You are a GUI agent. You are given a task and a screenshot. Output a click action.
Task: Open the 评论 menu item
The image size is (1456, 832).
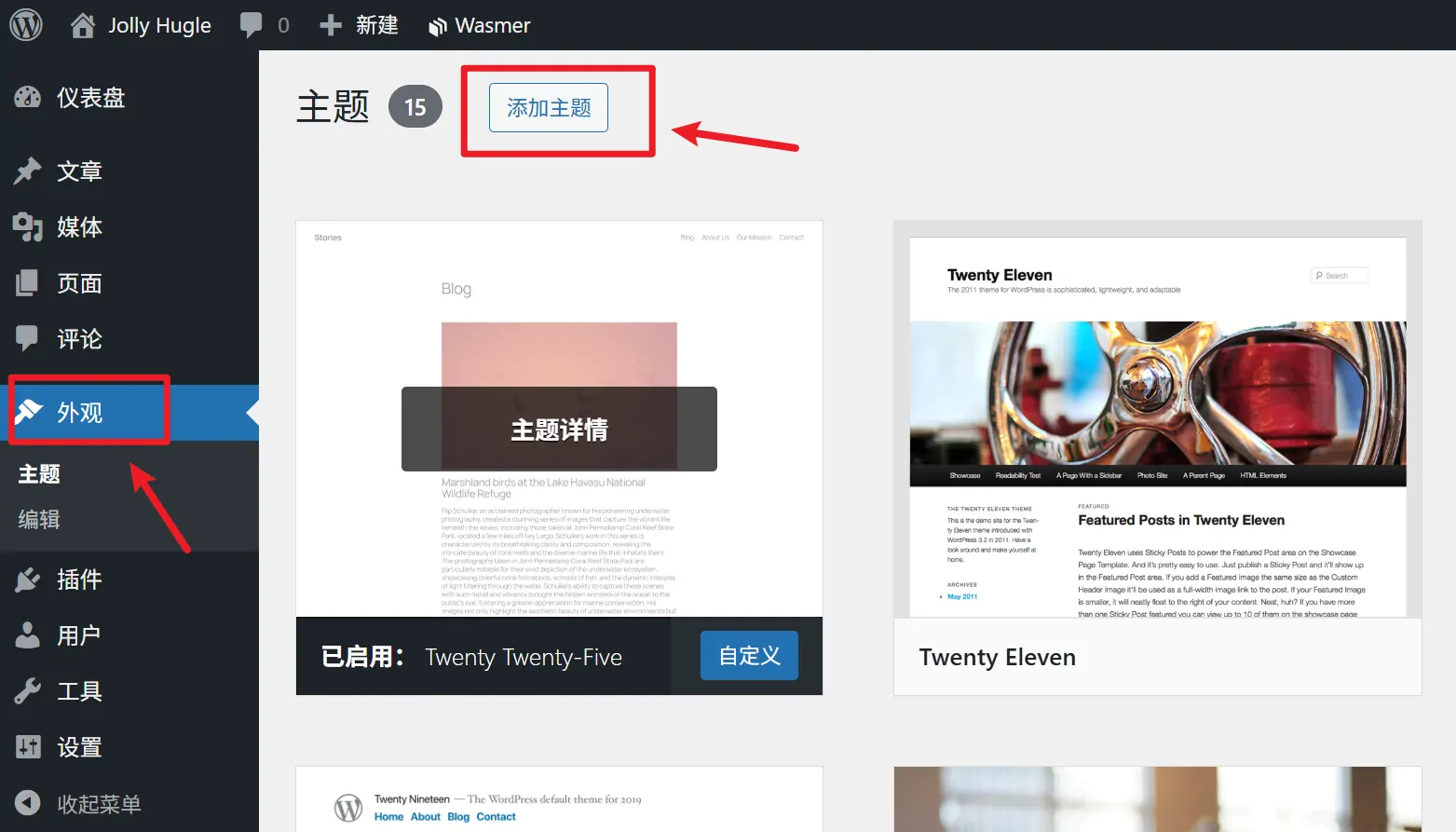pyautogui.click(x=129, y=339)
